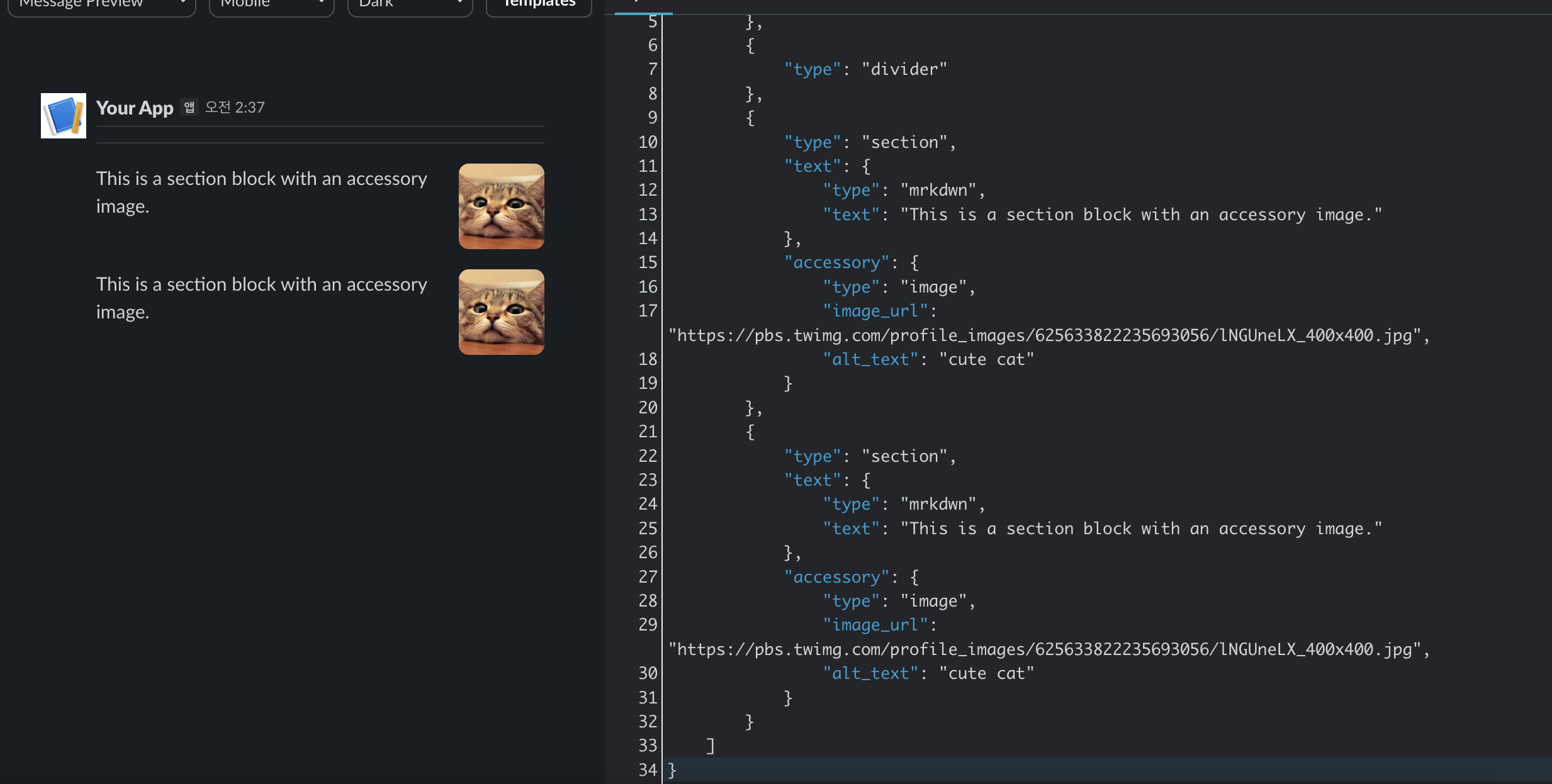Select the active editor tab with blue underline
1552x784 pixels.
(x=643, y=5)
